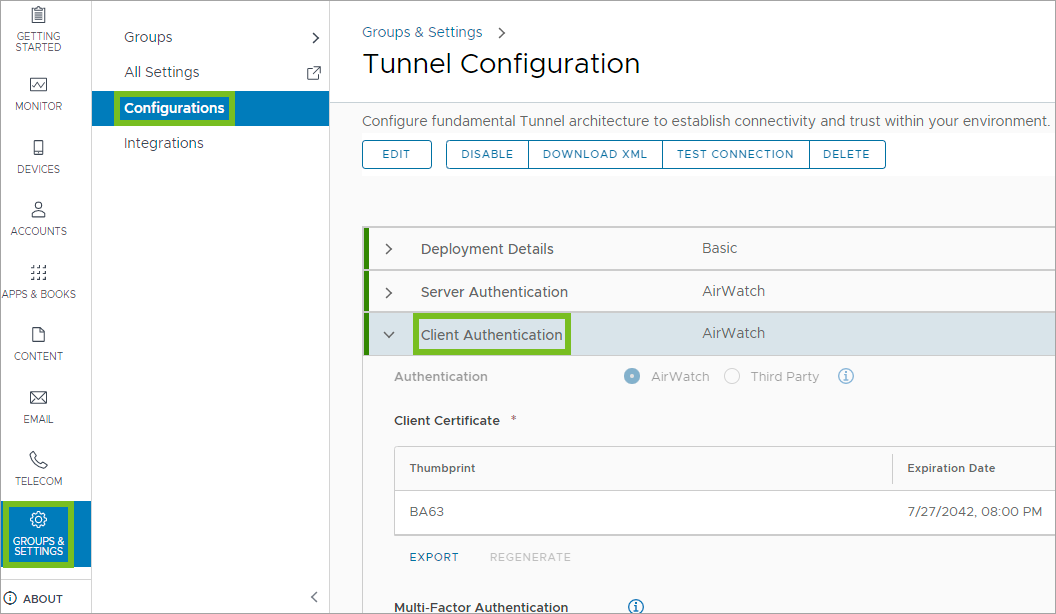The image size is (1056, 614).
Task: Click EXPORT certificate link
Action: (x=434, y=557)
